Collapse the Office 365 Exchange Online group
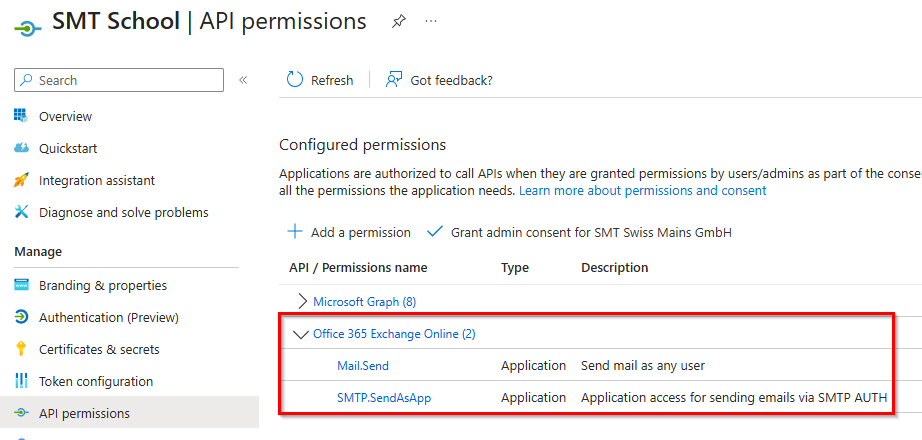The image size is (922, 440). click(302, 334)
